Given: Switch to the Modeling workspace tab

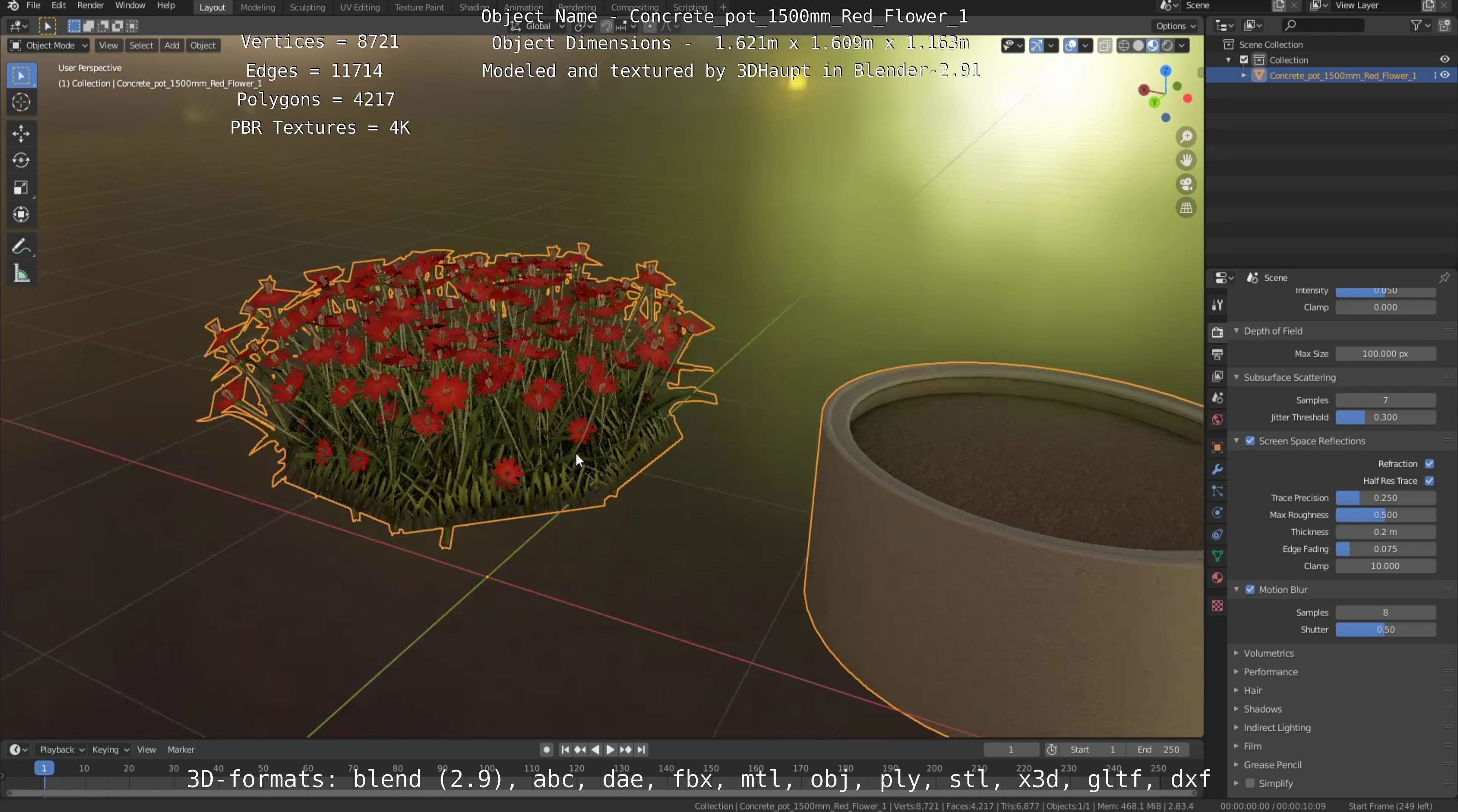Looking at the screenshot, I should (258, 7).
